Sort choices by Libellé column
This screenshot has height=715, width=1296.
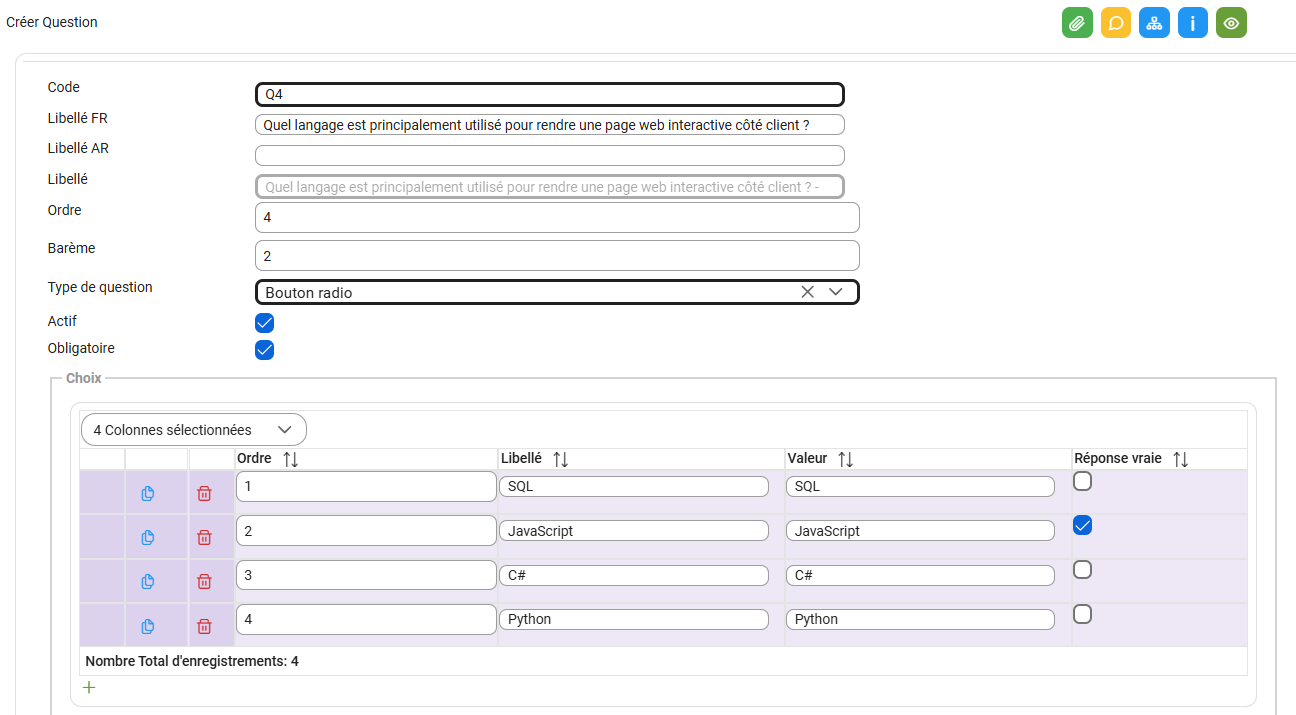pyautogui.click(x=560, y=459)
